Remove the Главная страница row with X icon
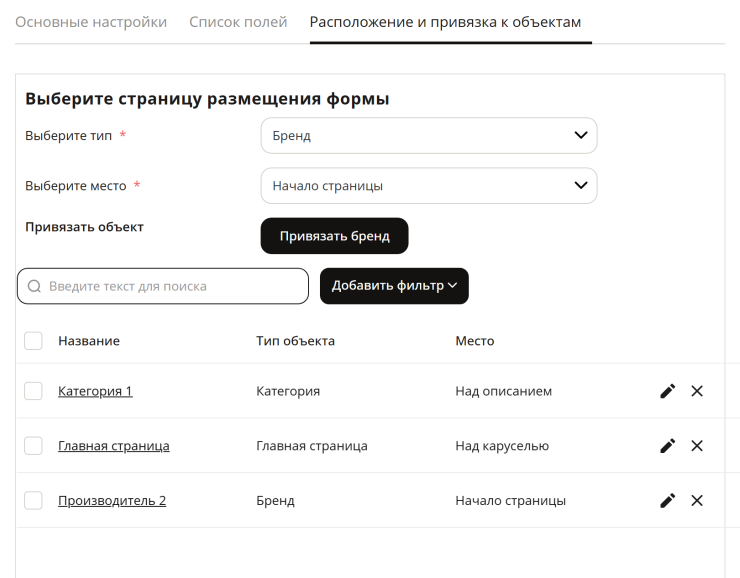740x578 pixels. pos(697,446)
